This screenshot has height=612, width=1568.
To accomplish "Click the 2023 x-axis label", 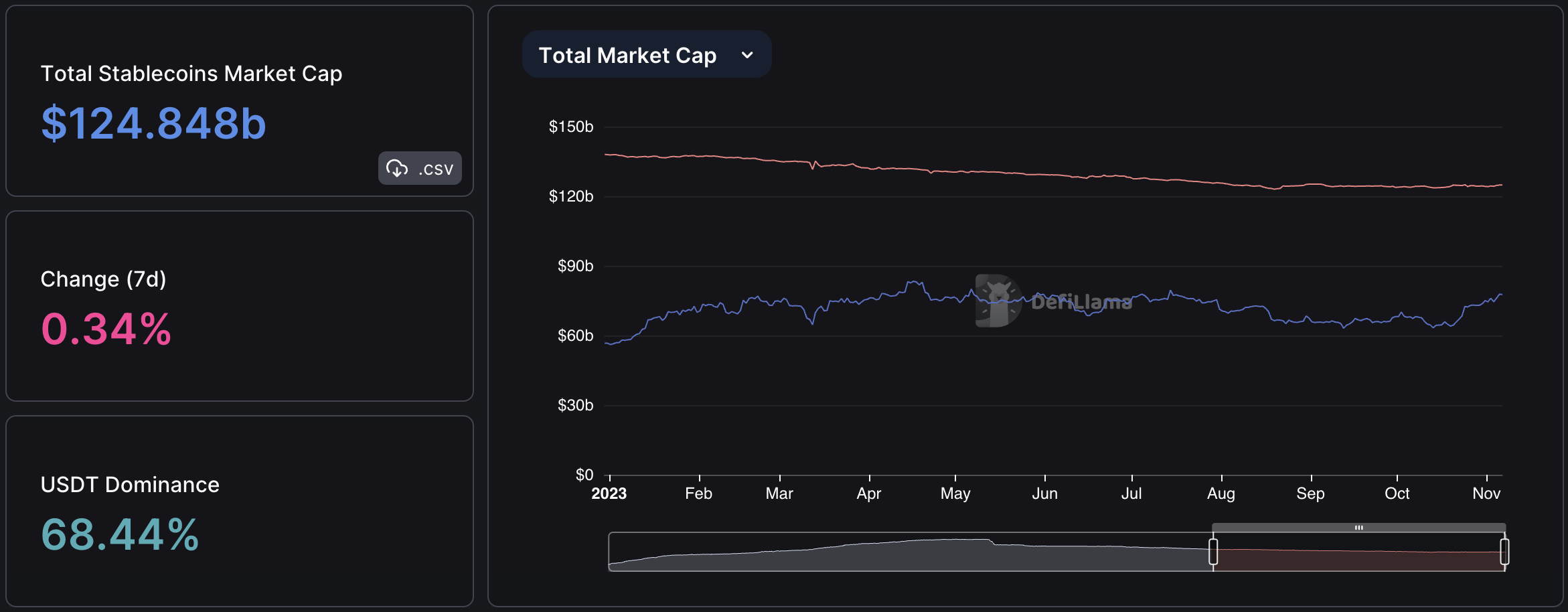I will [609, 493].
